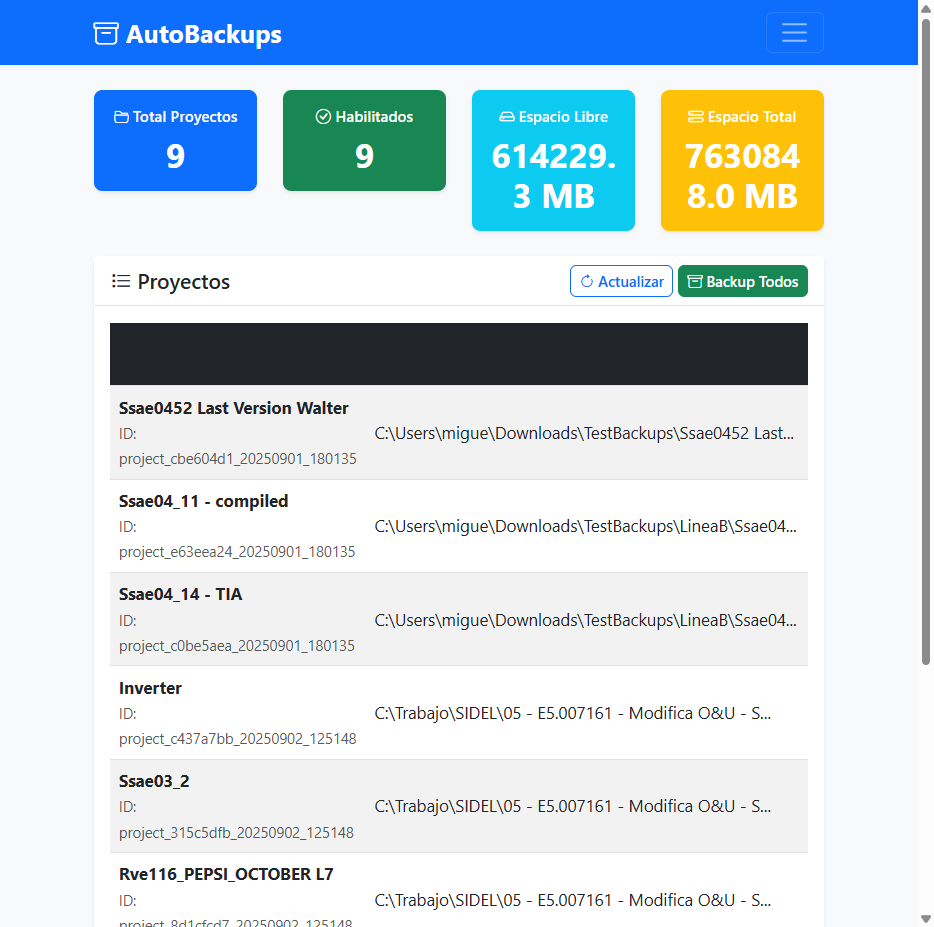Click the SIDEL path in the Ssae03_2 row
The width and height of the screenshot is (934, 927).
(572, 806)
